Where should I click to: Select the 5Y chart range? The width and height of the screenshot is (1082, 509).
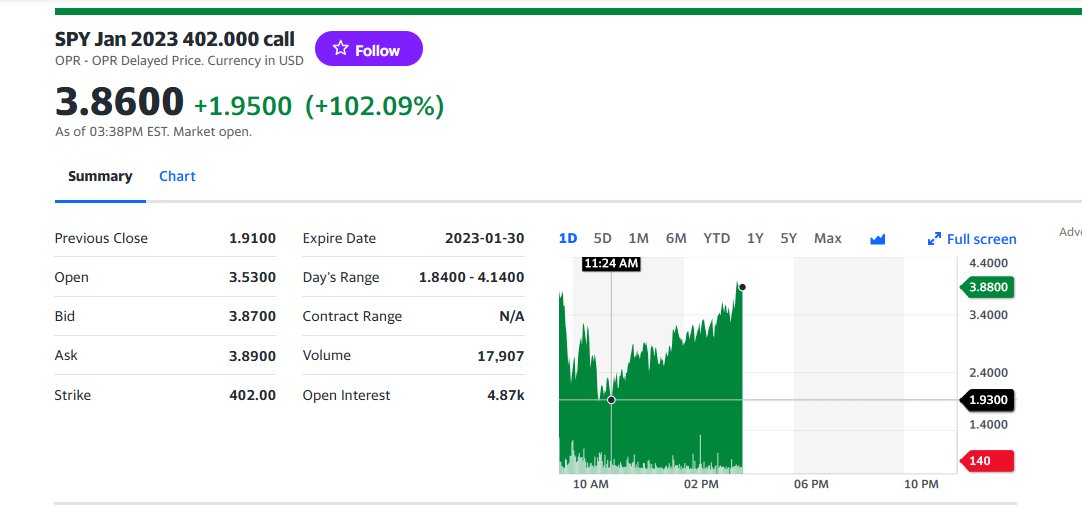[789, 239]
